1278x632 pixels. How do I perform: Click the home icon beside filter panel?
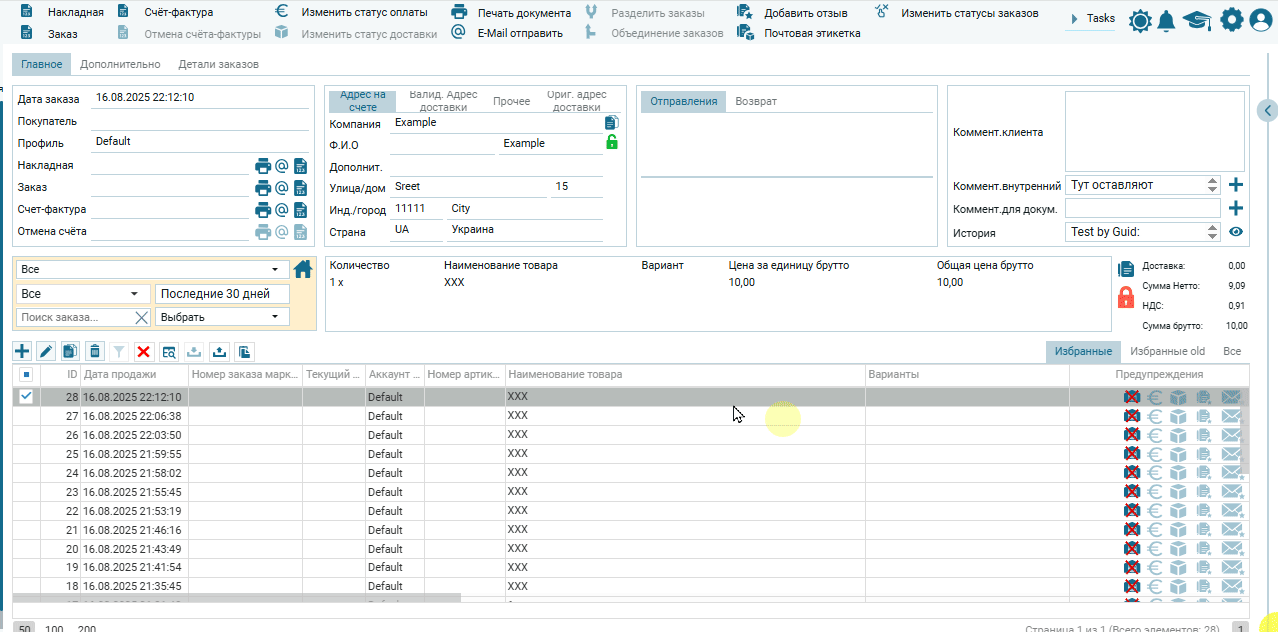(x=303, y=268)
